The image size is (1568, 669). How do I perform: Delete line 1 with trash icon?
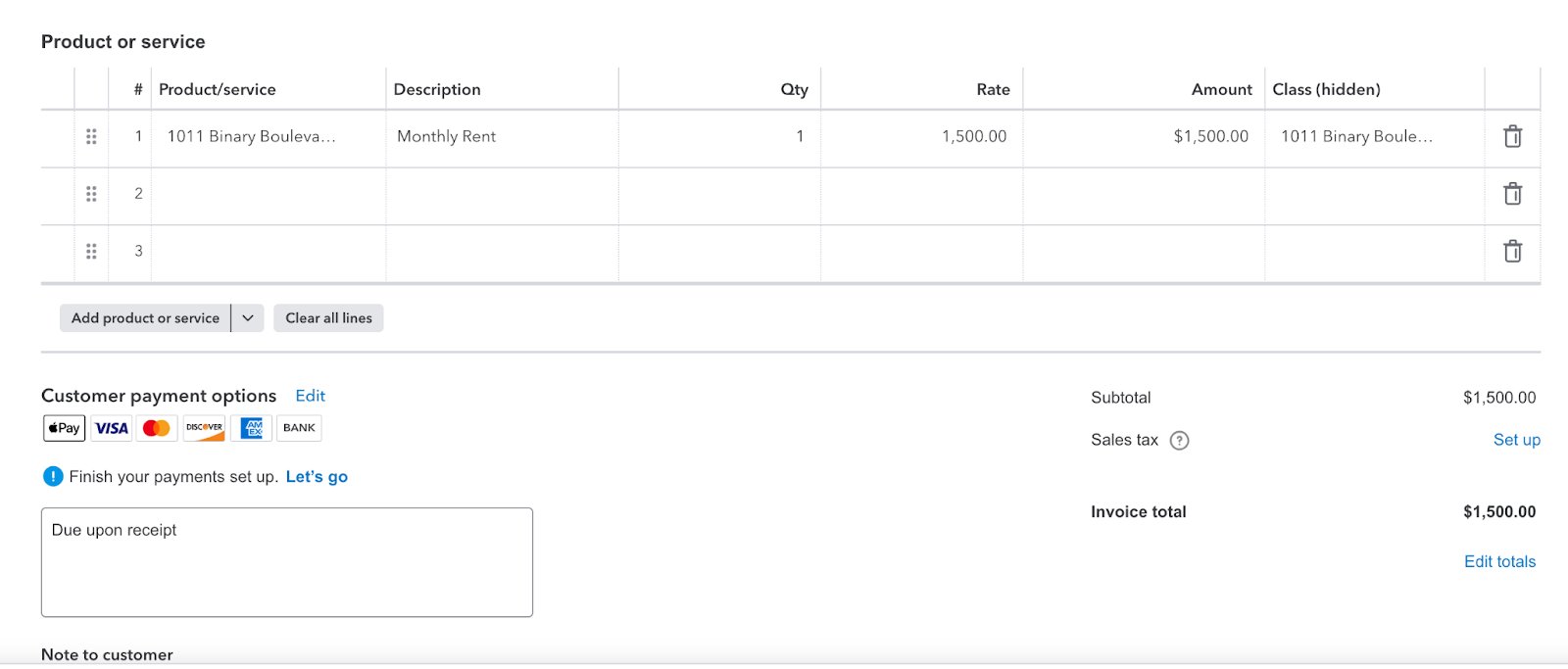(x=1512, y=136)
